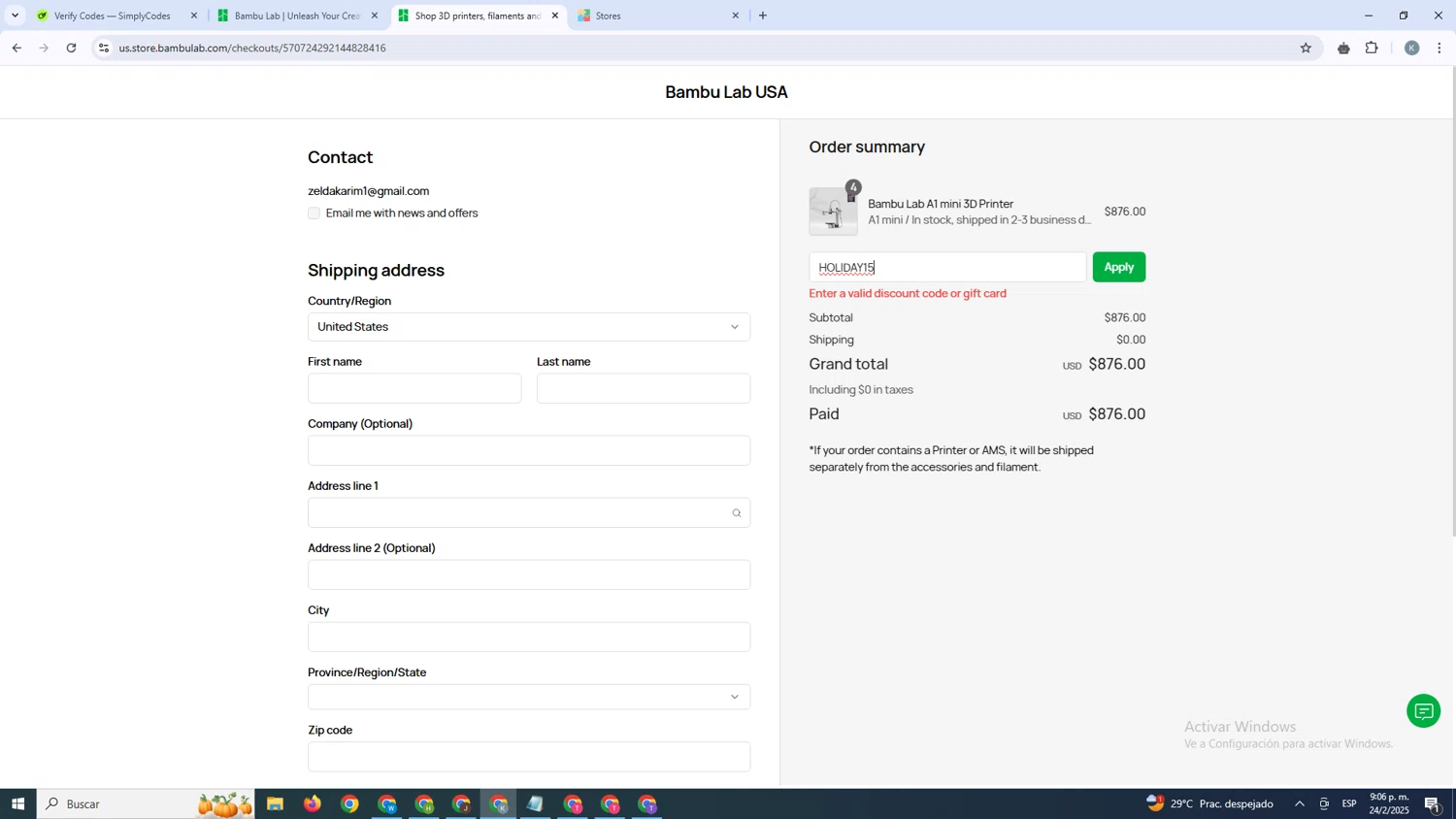
Task: Open File Explorer from the taskbar
Action: point(275,803)
